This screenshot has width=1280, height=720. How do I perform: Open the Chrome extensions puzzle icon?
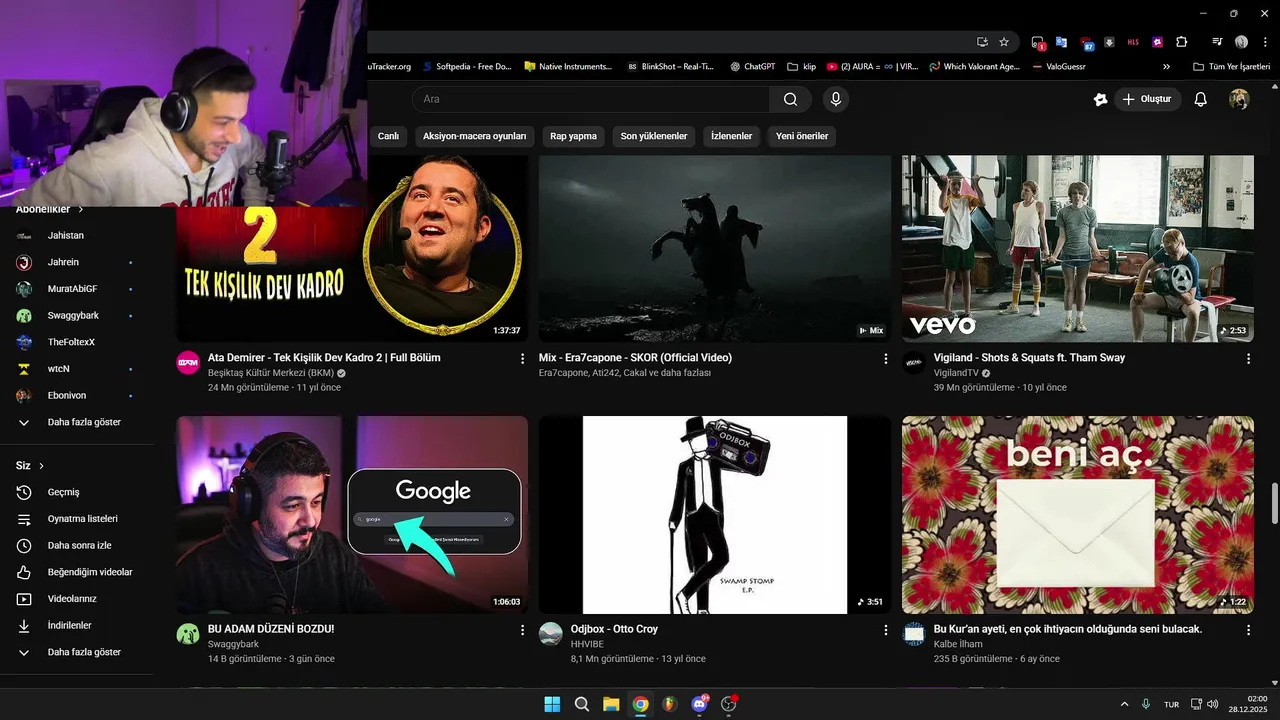pyautogui.click(x=1182, y=42)
